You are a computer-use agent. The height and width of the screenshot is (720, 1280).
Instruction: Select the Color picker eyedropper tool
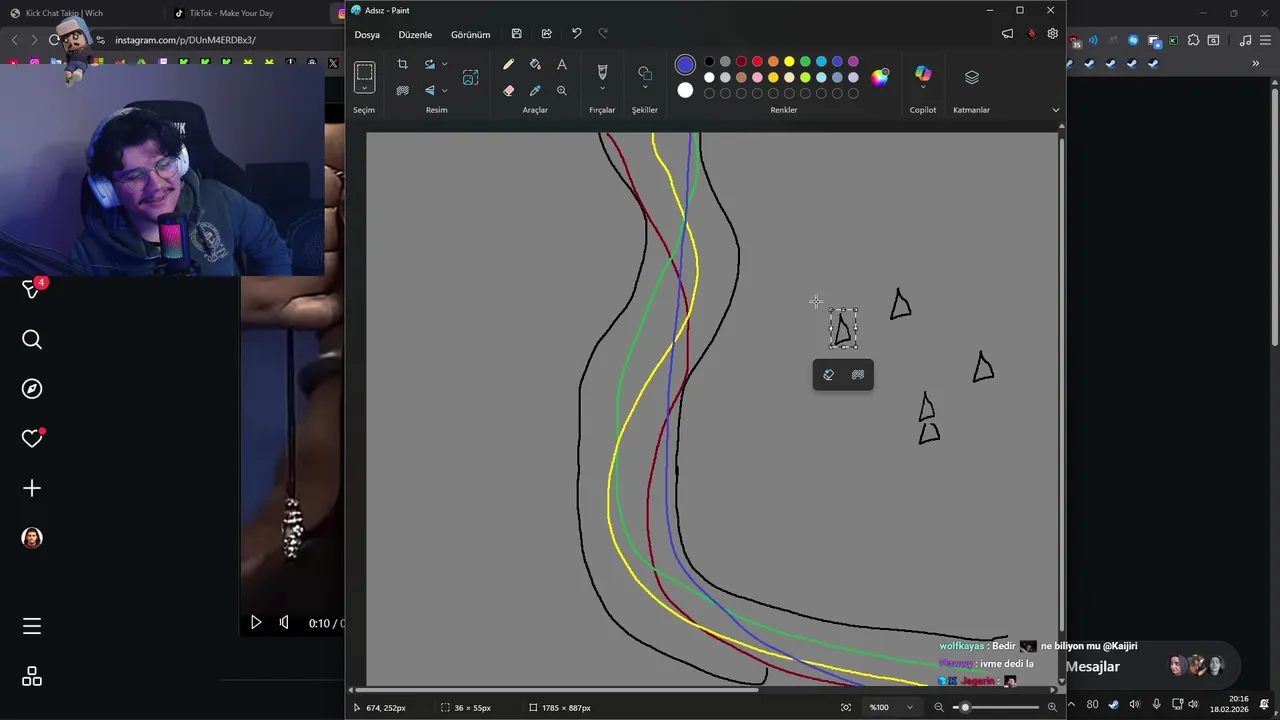[535, 90]
